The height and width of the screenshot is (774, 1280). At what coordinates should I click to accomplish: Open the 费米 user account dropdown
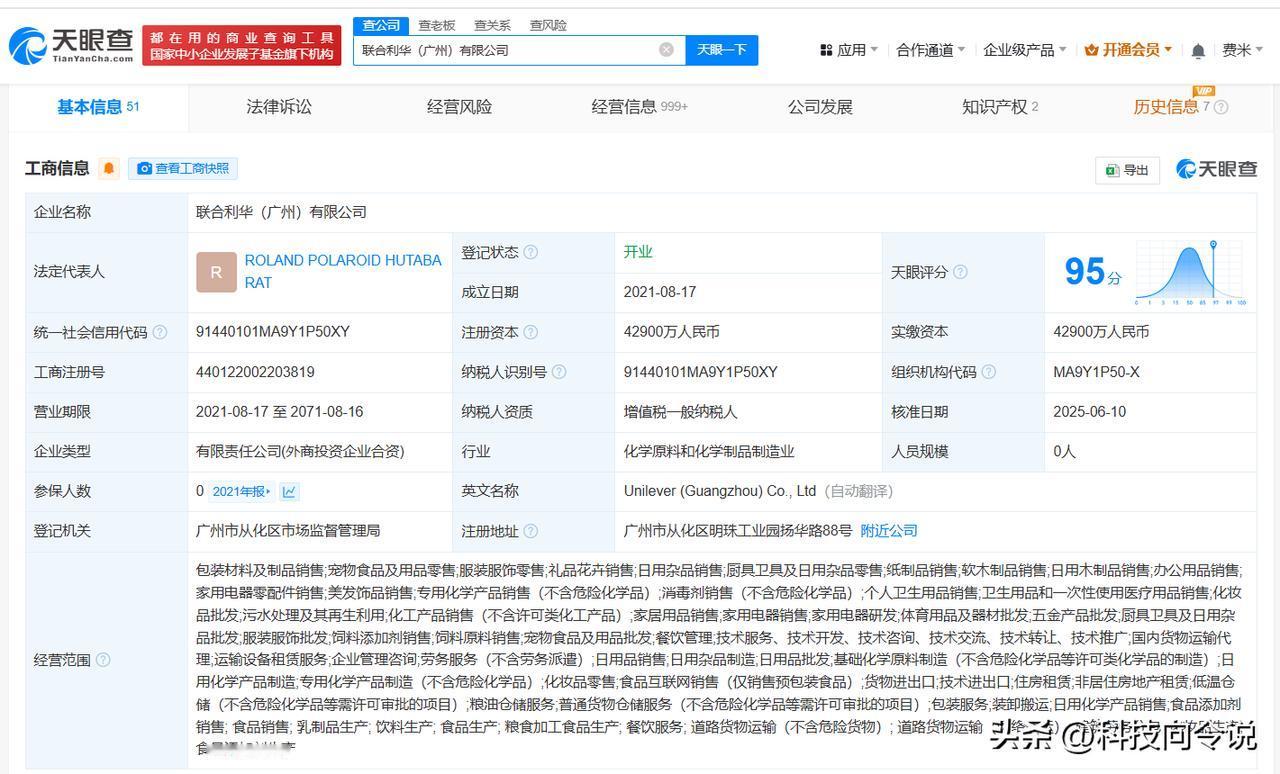[x=1243, y=50]
